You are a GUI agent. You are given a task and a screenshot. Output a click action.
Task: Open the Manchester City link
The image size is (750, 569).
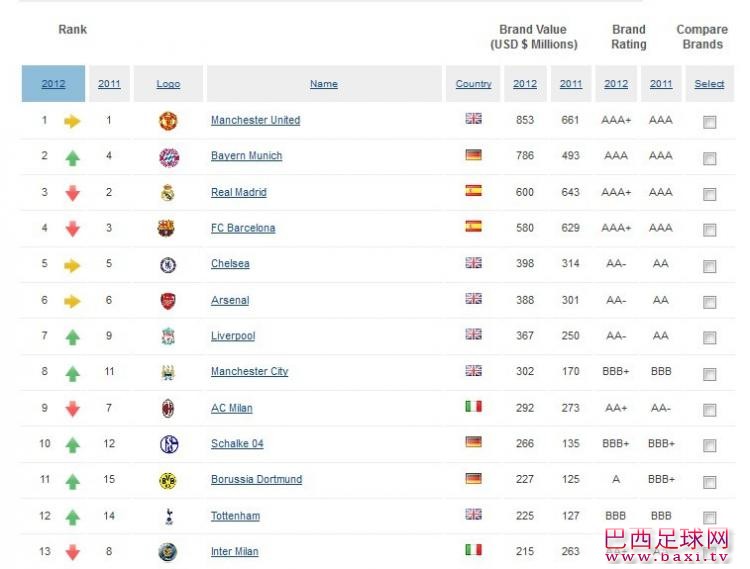(250, 371)
